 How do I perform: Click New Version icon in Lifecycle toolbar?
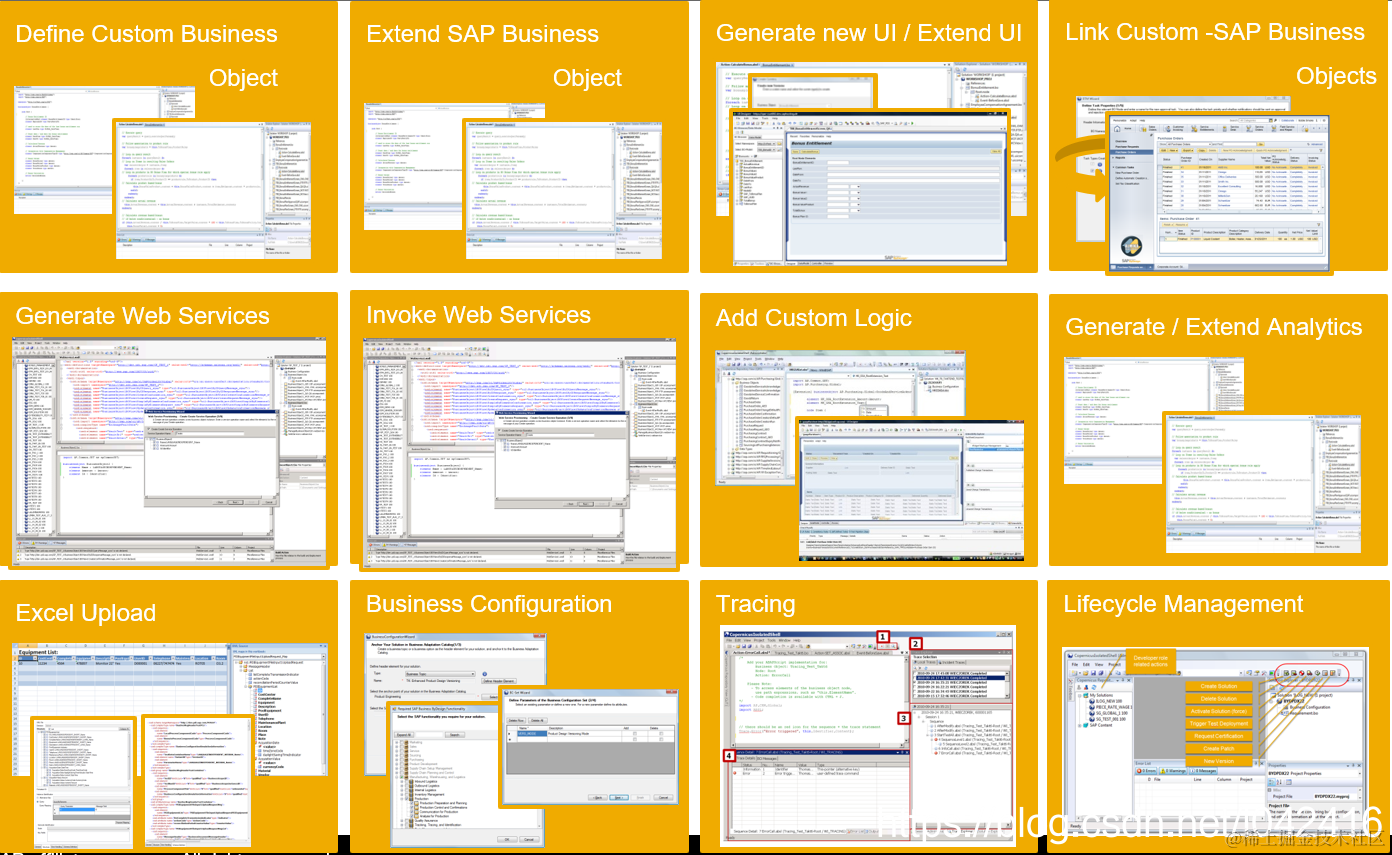[x=1332, y=673]
